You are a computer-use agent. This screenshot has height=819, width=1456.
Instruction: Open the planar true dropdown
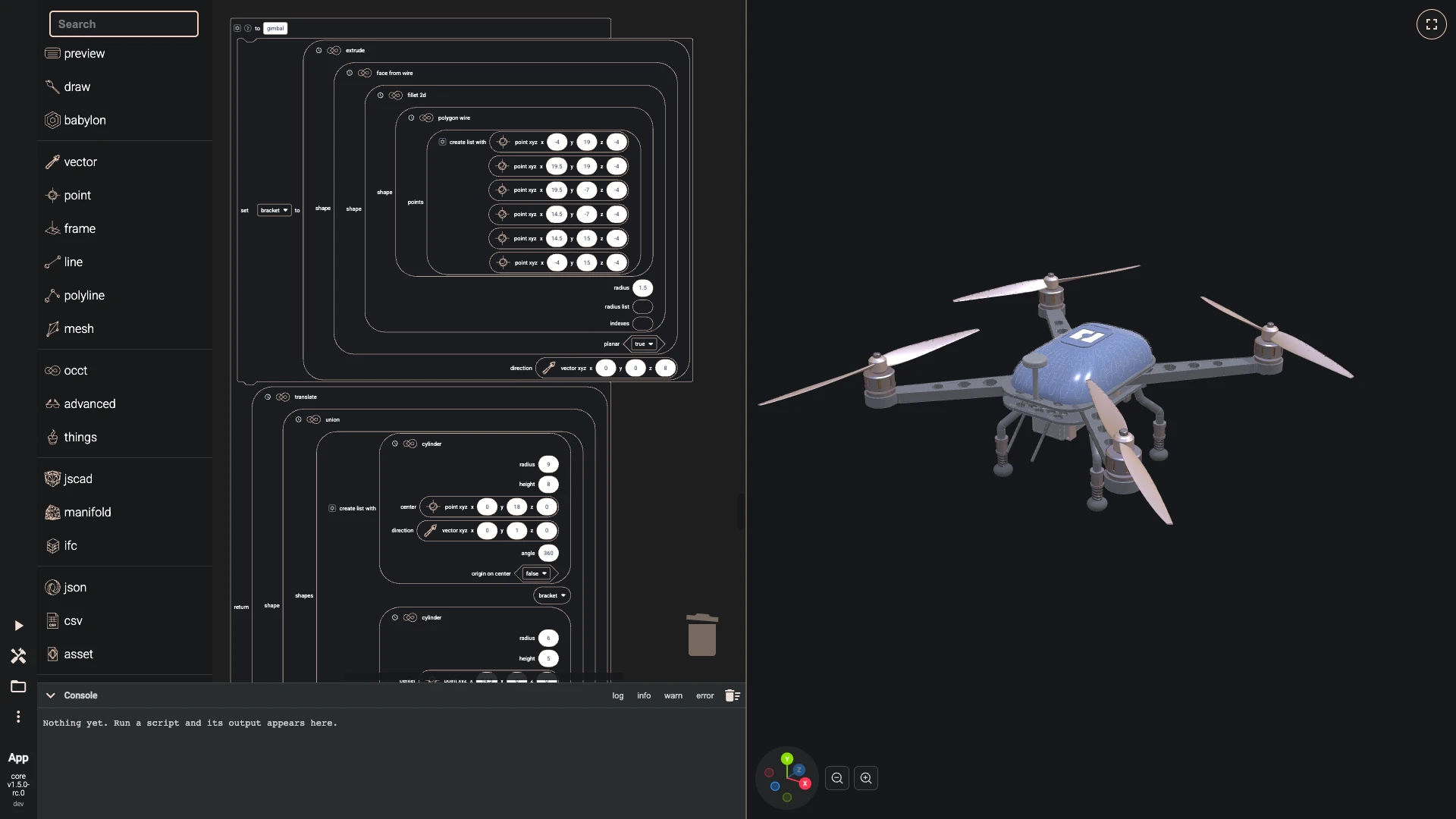coord(644,344)
